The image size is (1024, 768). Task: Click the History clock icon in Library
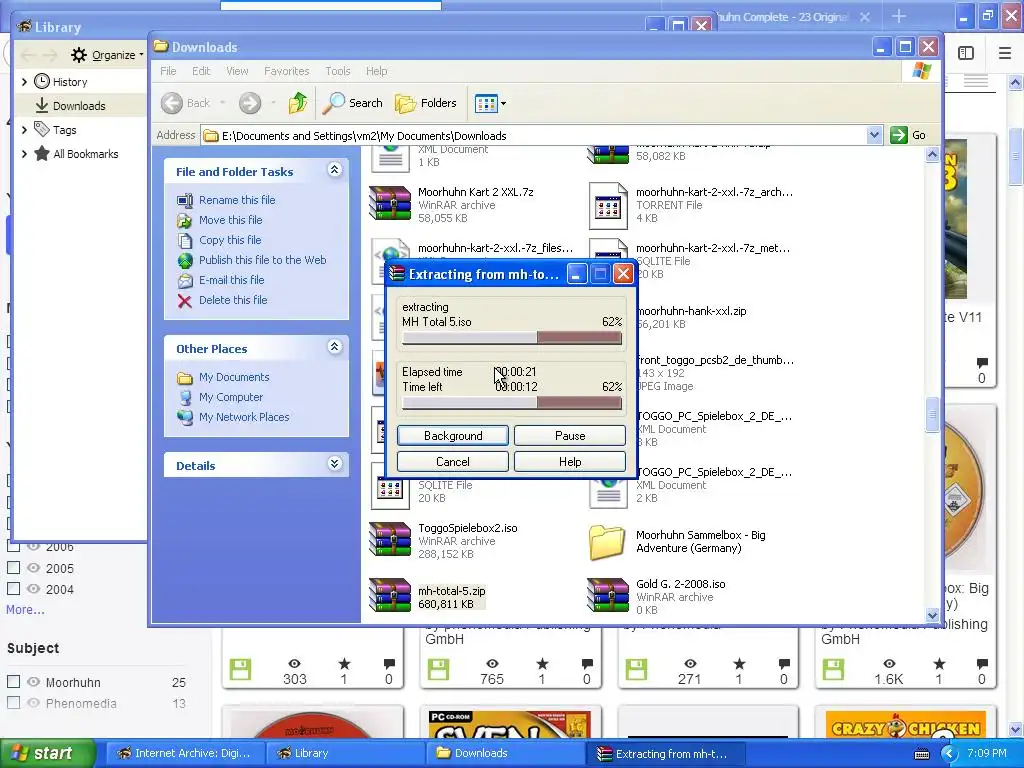pos(42,82)
